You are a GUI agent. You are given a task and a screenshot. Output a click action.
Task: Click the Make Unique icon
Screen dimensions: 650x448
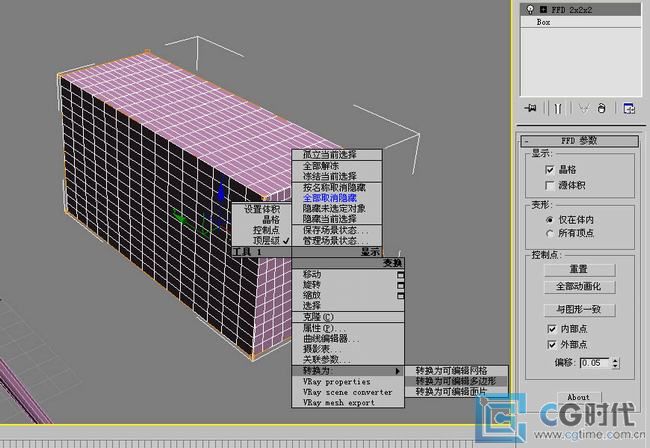[x=584, y=109]
